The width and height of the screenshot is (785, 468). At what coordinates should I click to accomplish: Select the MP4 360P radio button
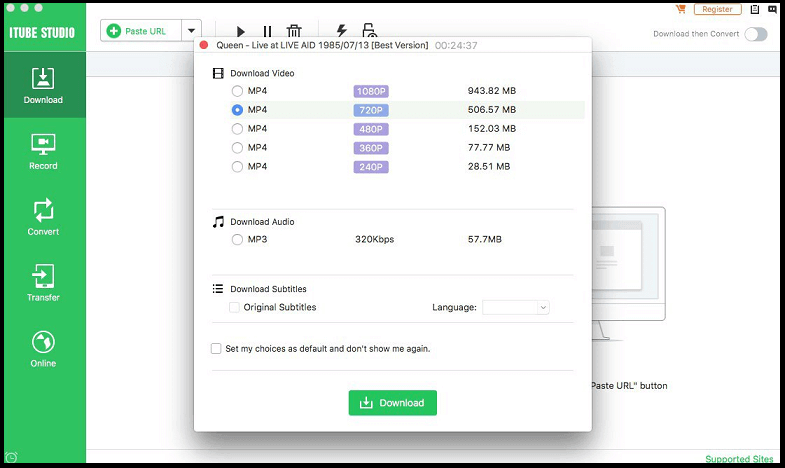pyautogui.click(x=237, y=148)
